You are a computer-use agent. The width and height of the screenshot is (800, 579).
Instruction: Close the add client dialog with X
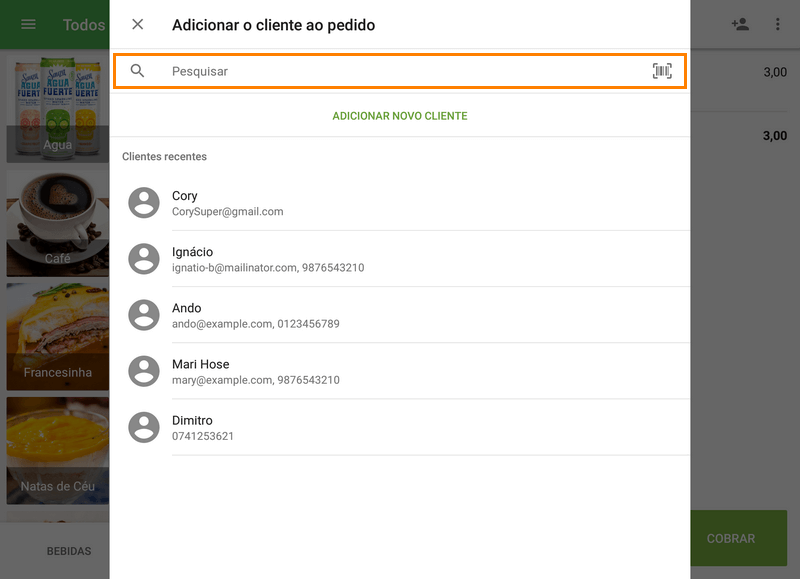point(137,24)
